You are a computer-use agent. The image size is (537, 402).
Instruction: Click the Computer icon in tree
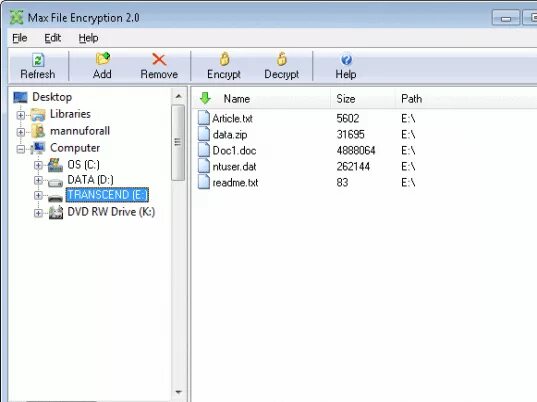click(x=38, y=148)
